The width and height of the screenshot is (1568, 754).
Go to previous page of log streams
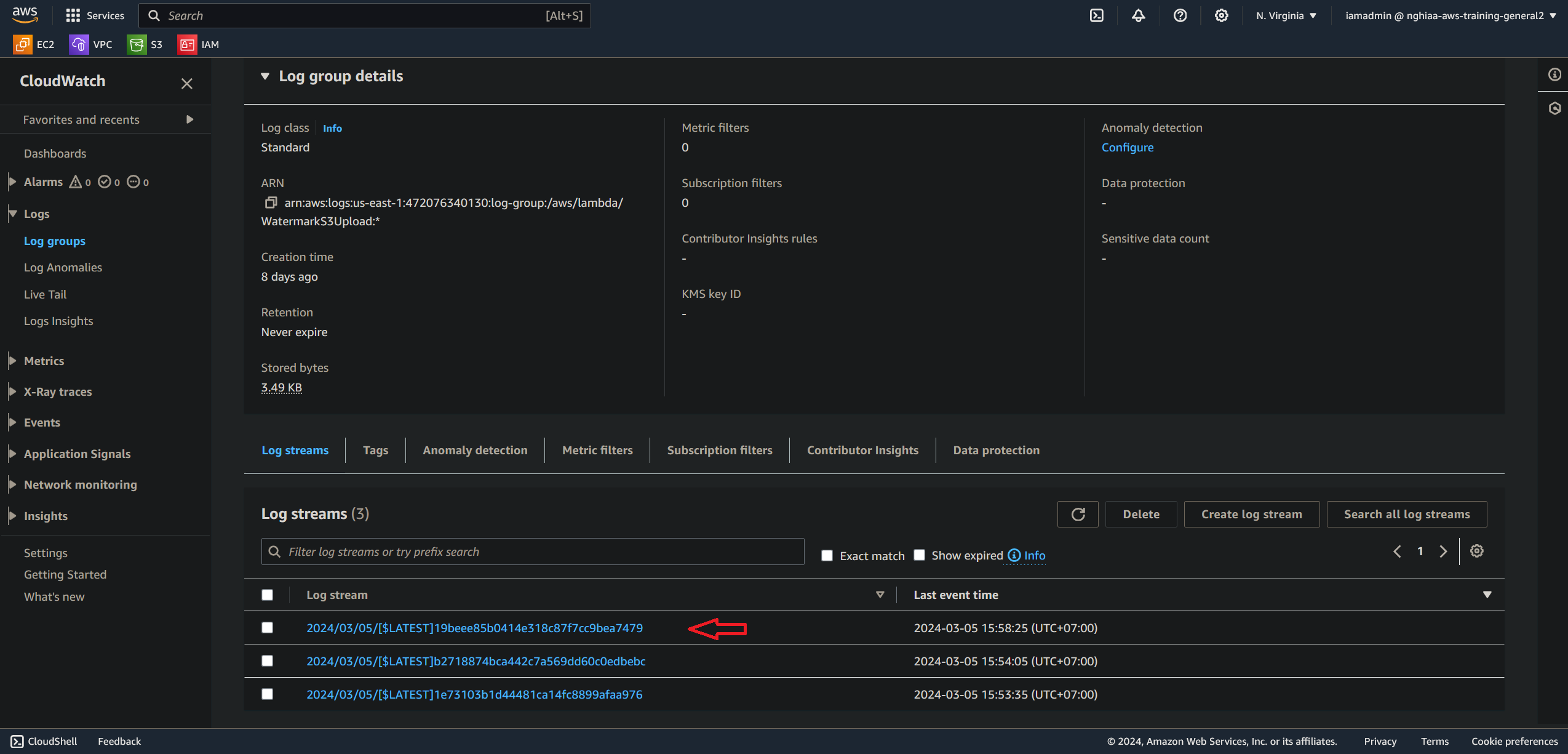coord(1397,551)
